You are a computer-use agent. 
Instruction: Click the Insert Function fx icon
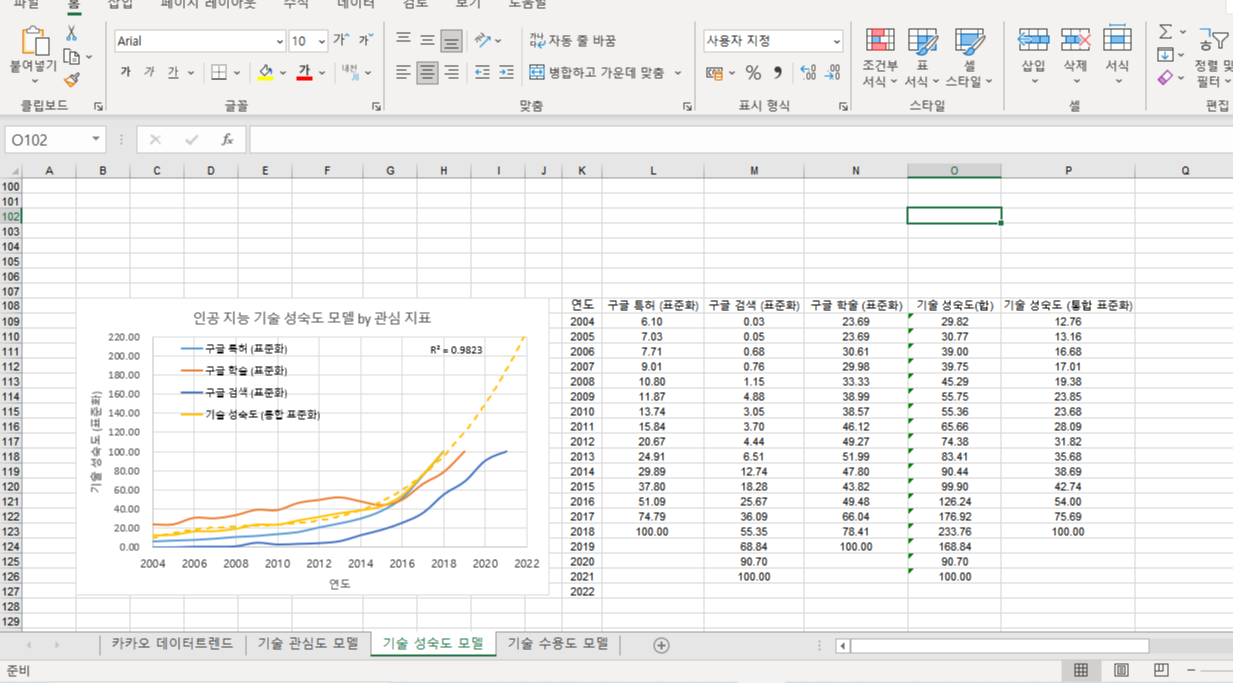227,140
